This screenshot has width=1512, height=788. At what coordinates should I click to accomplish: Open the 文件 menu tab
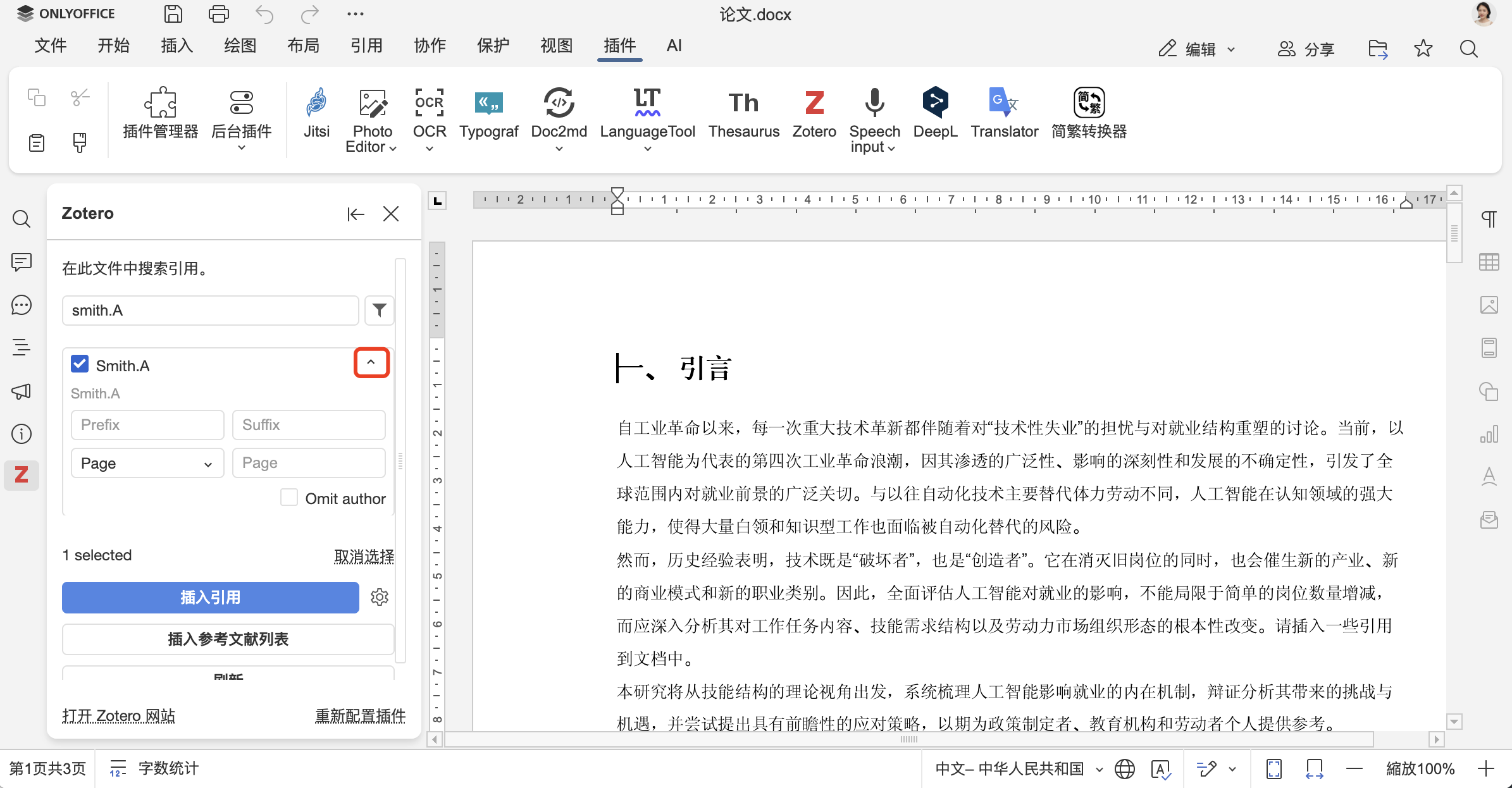[x=51, y=46]
